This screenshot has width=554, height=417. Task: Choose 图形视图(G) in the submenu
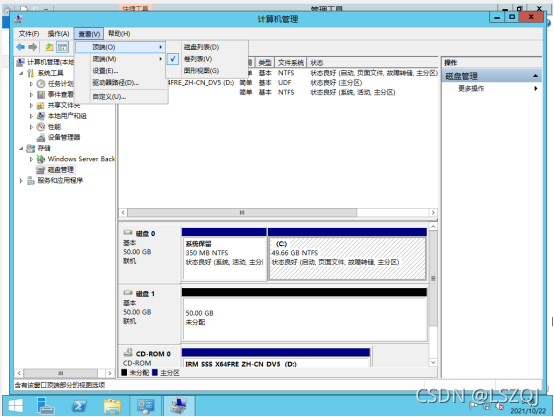[x=207, y=71]
